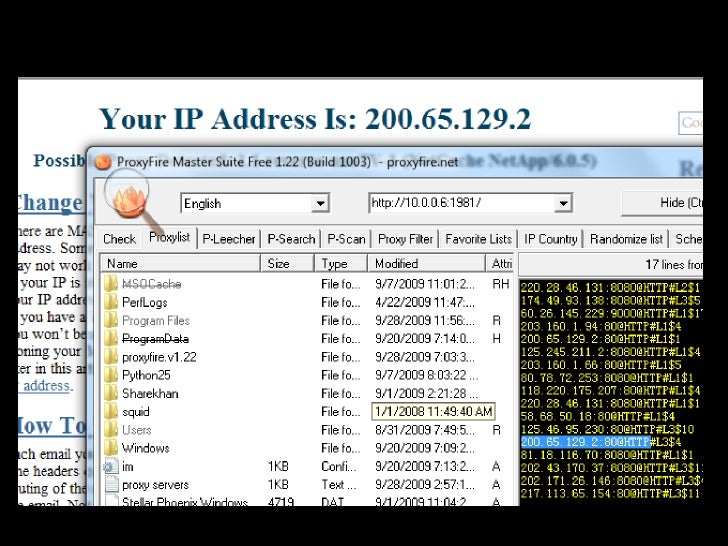Select proxy line 202.171.26.146:8080
The width and height of the screenshot is (728, 546).
pyautogui.click(x=611, y=480)
